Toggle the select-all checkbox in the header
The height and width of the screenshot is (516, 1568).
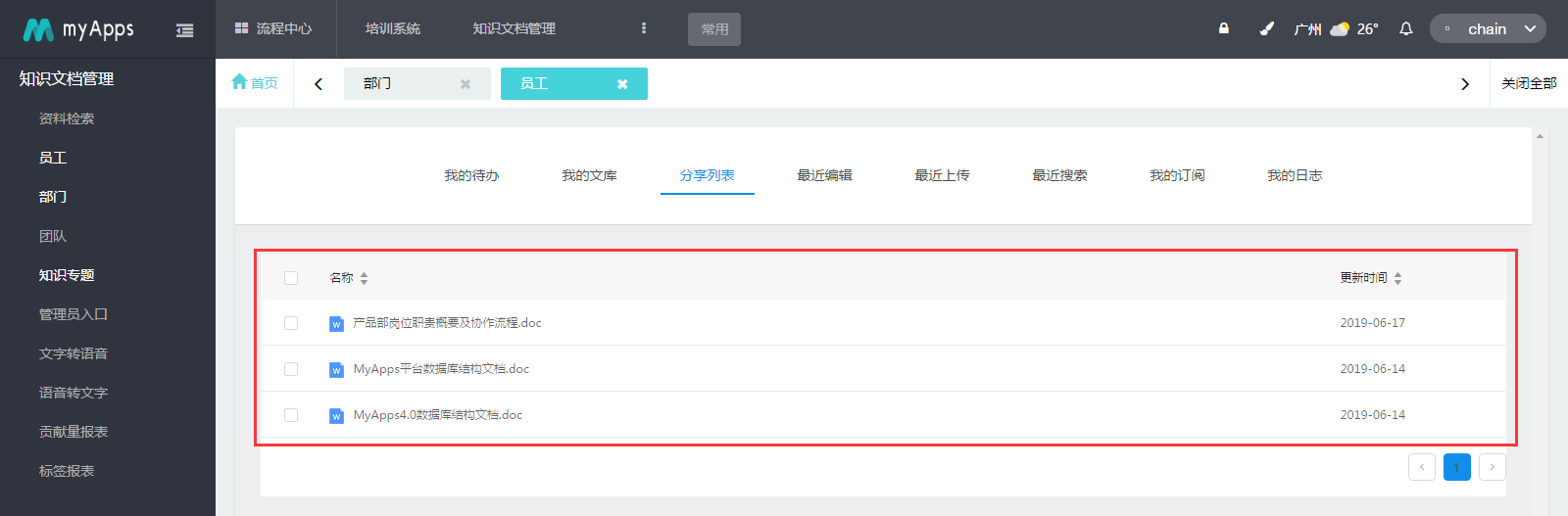[x=291, y=278]
